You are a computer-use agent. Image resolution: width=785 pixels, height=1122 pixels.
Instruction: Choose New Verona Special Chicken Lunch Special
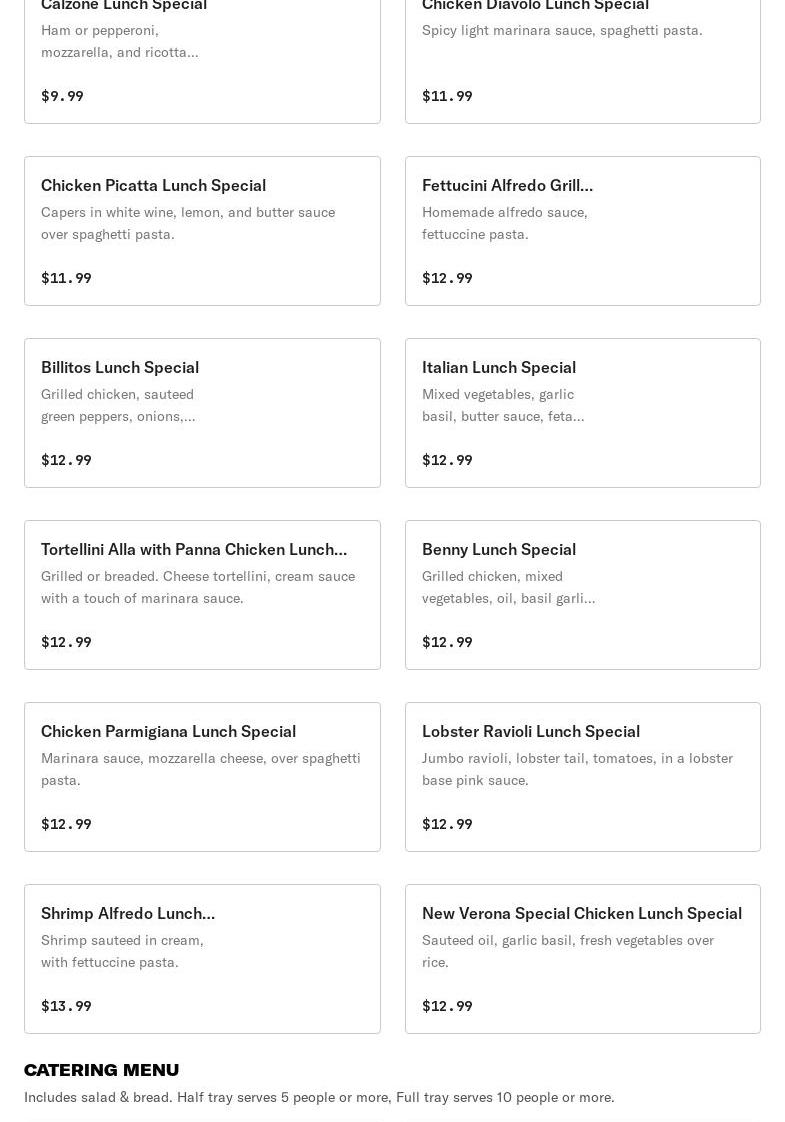tap(581, 913)
